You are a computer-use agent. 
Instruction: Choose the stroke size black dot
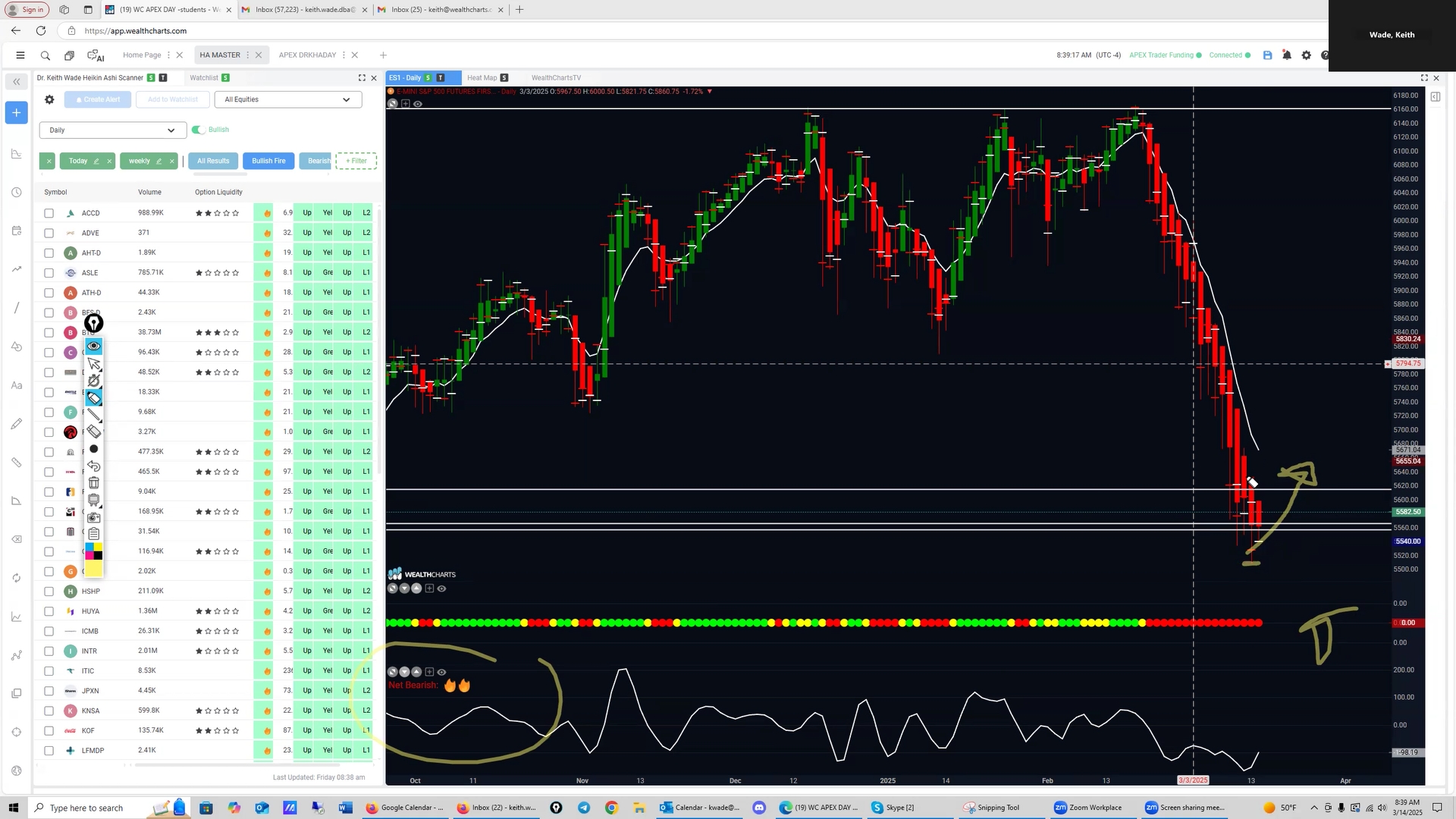point(94,449)
